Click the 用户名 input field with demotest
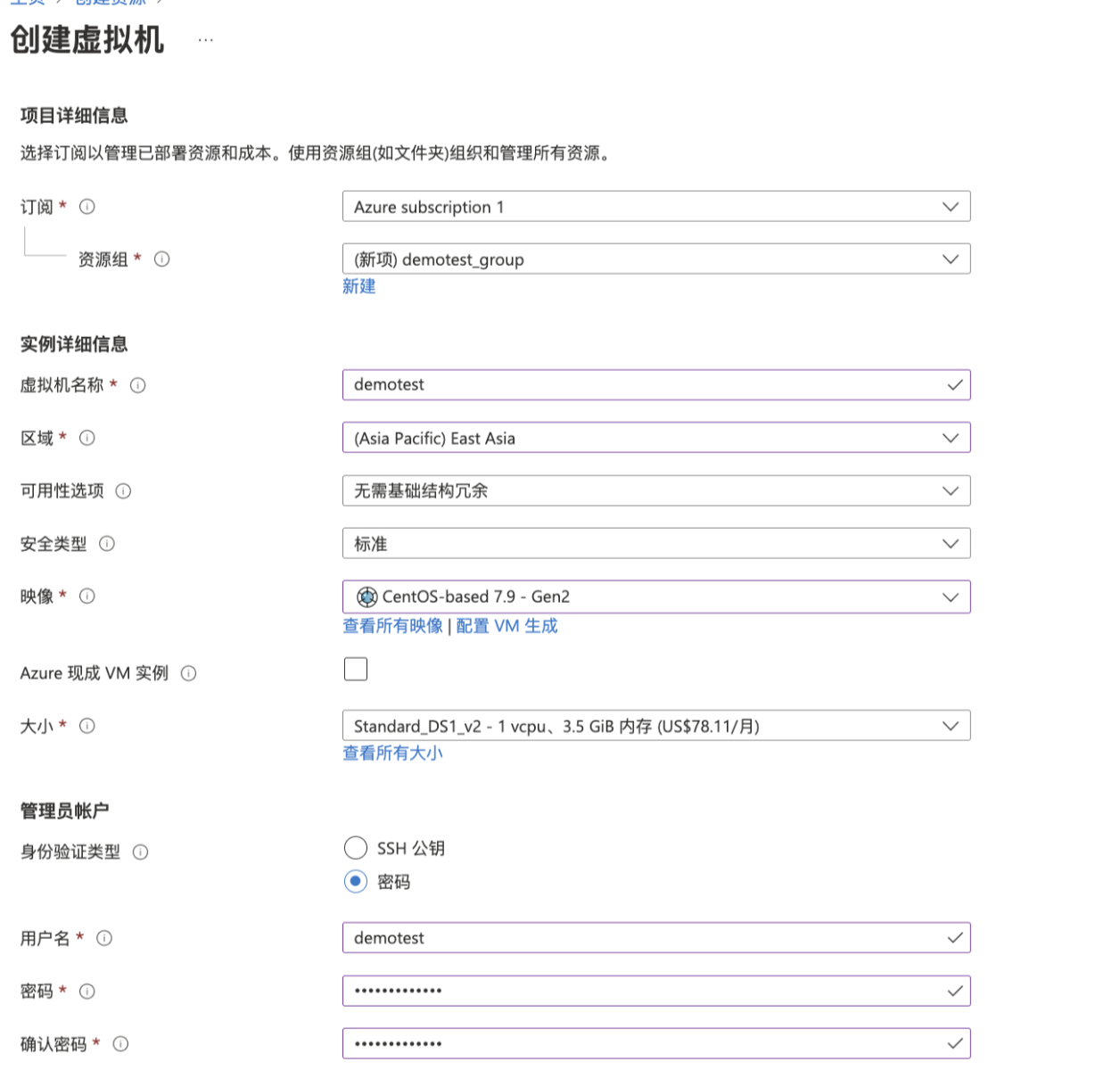Screen dimensions: 1120x1070 pyautogui.click(x=656, y=938)
